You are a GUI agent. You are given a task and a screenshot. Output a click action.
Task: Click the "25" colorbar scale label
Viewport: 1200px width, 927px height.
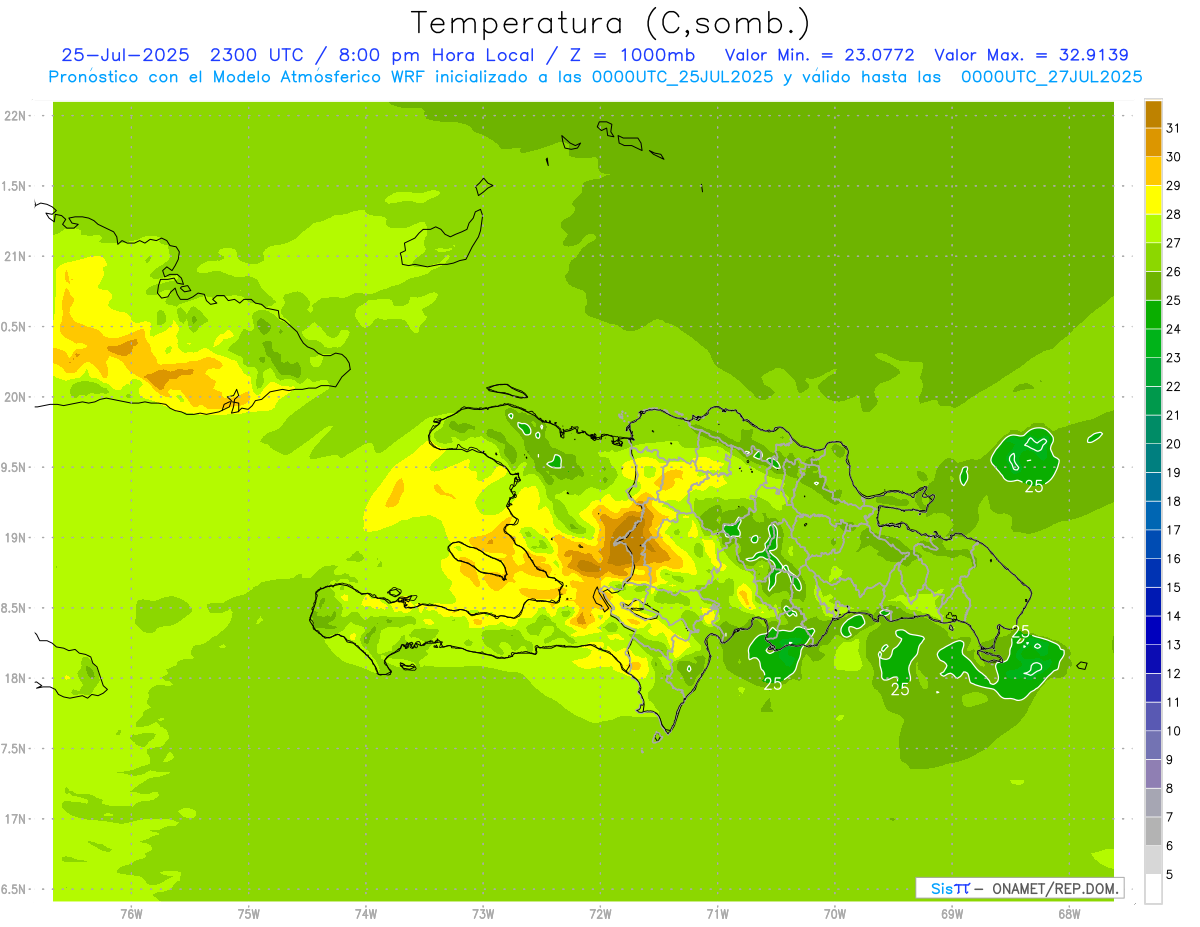(1174, 300)
